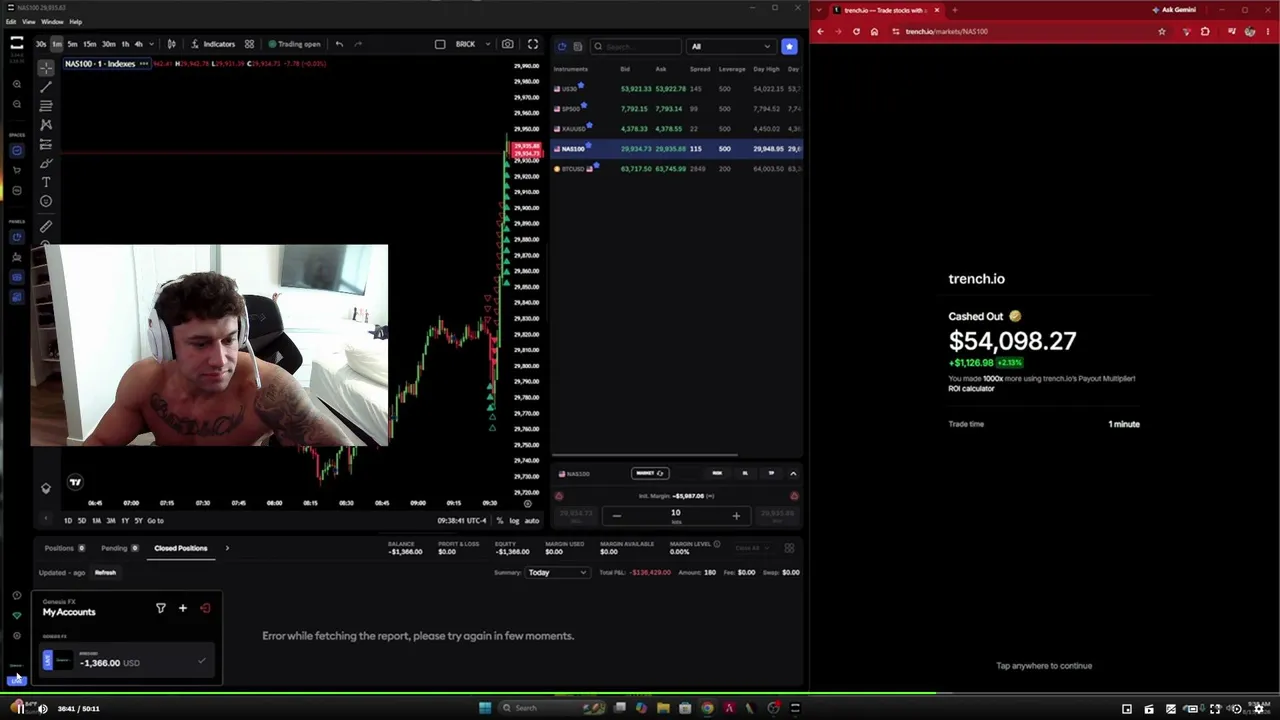Switch to the Pending tab
This screenshot has width=1280, height=720.
click(120, 548)
